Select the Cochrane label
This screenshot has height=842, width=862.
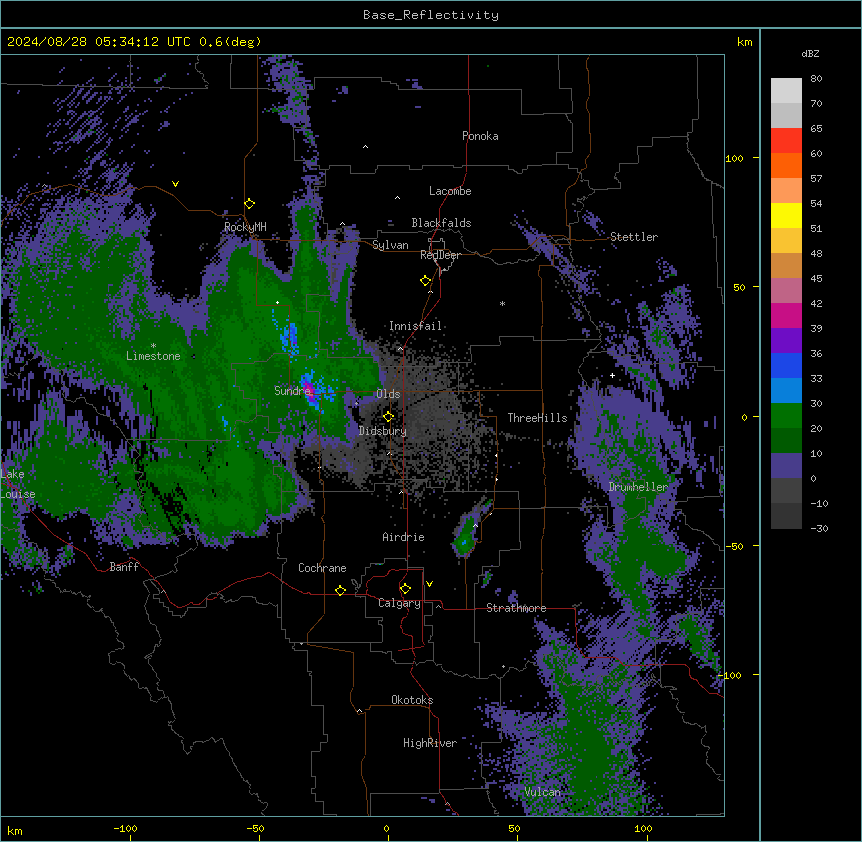point(322,568)
